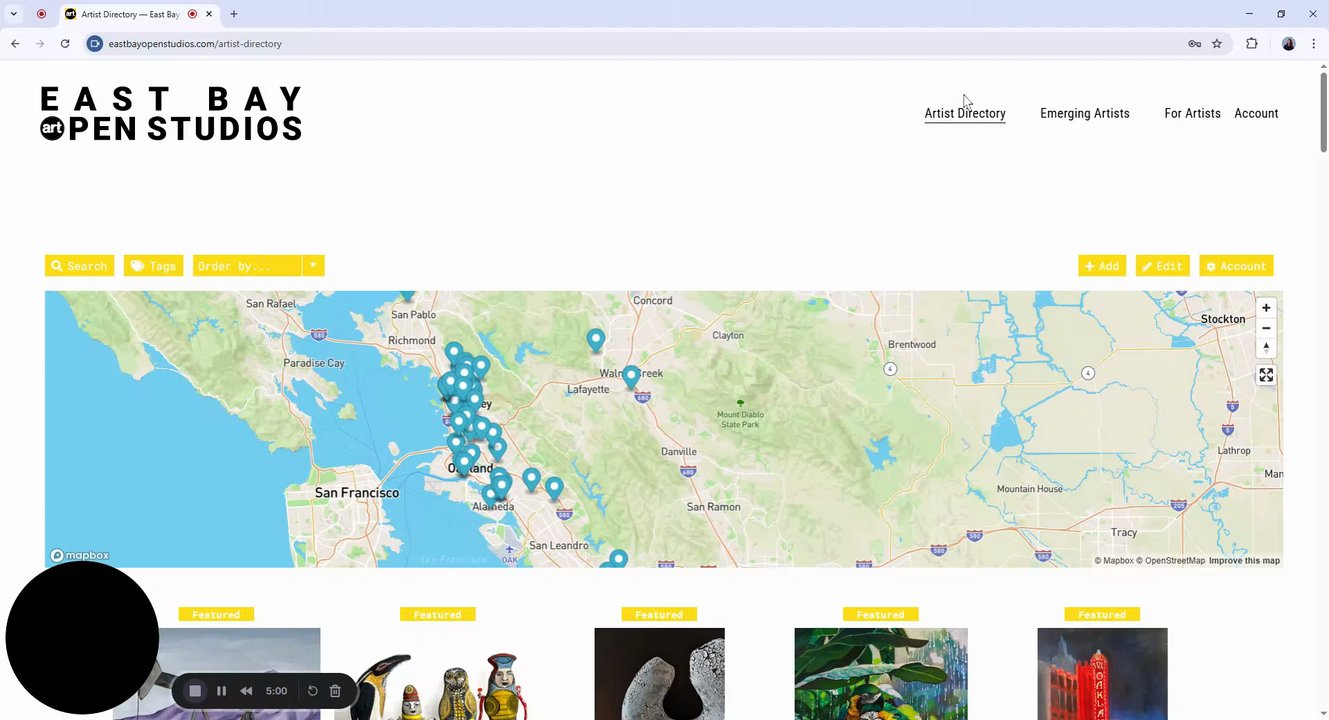Open the featured Oakland theater painting
The height and width of the screenshot is (720, 1329).
[x=1102, y=674]
